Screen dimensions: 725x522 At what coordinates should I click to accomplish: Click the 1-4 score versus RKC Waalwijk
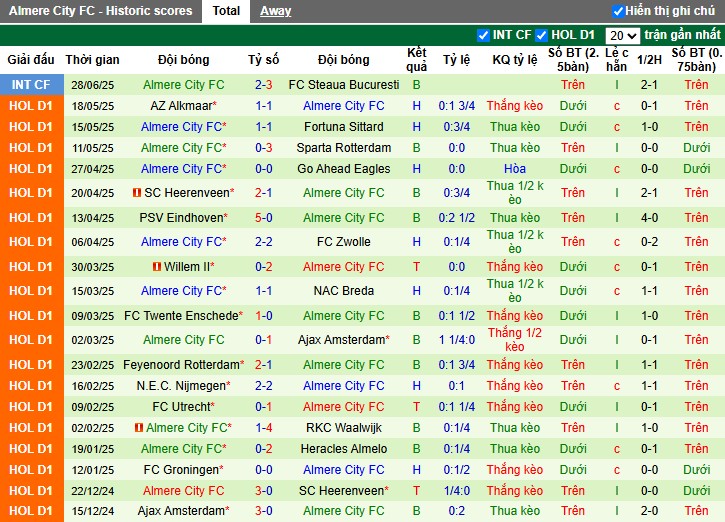264,428
